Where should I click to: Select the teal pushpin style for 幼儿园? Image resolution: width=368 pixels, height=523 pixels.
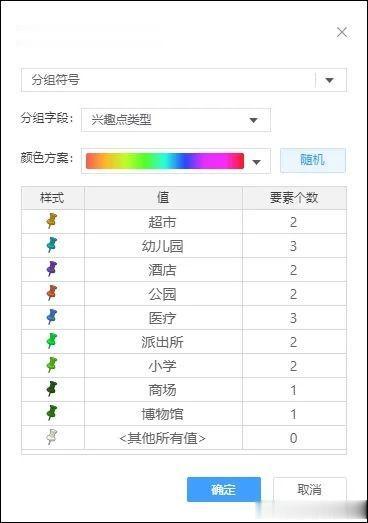(52, 245)
